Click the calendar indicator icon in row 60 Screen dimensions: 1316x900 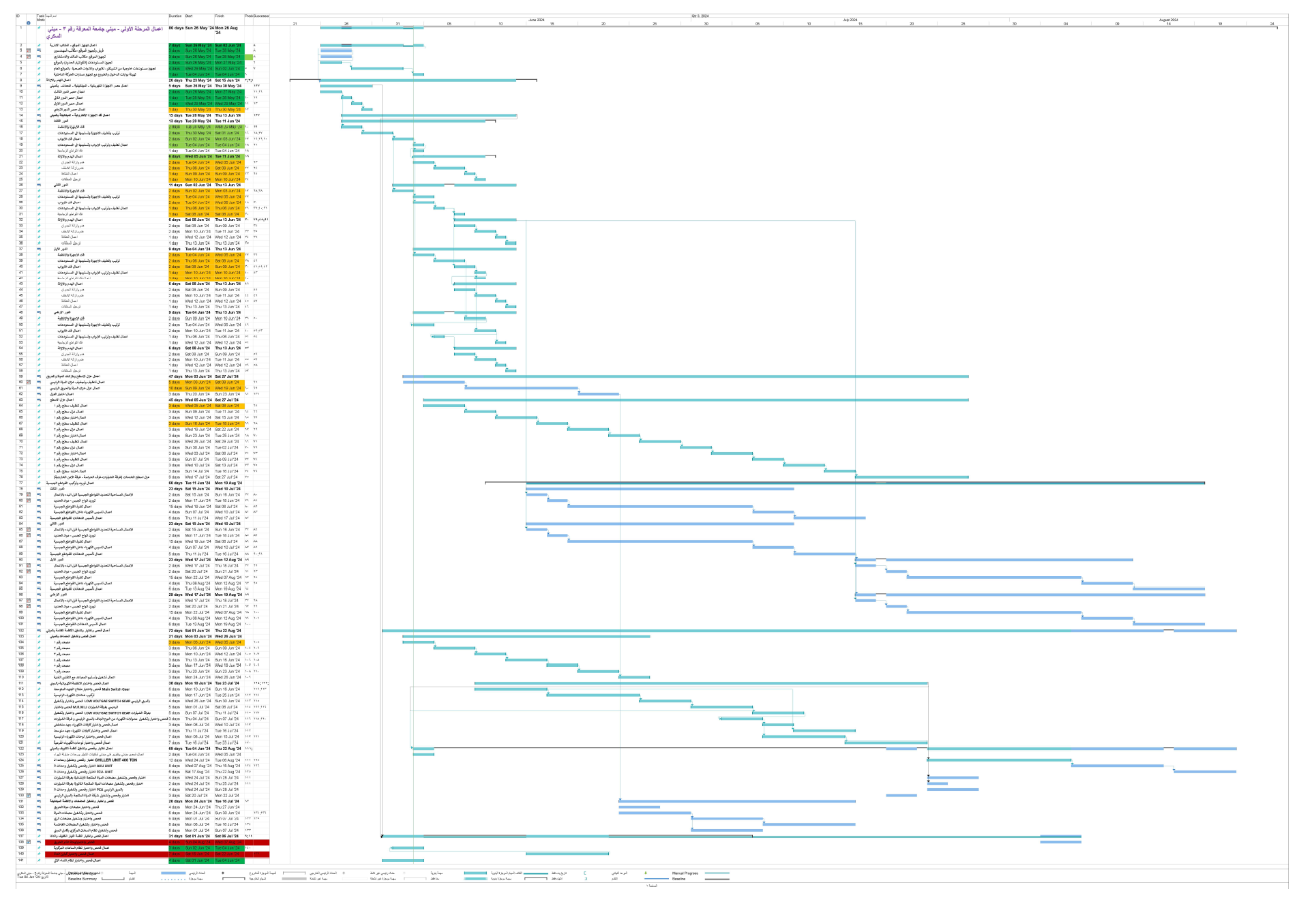[x=28, y=382]
